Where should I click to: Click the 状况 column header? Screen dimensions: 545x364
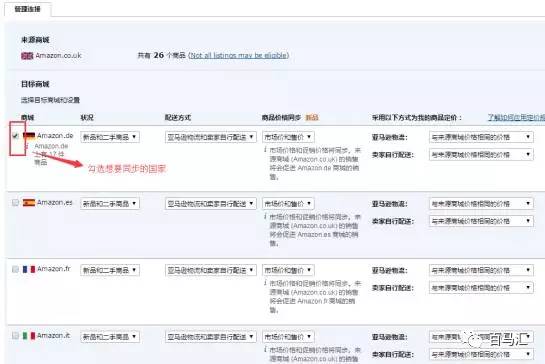click(x=87, y=118)
